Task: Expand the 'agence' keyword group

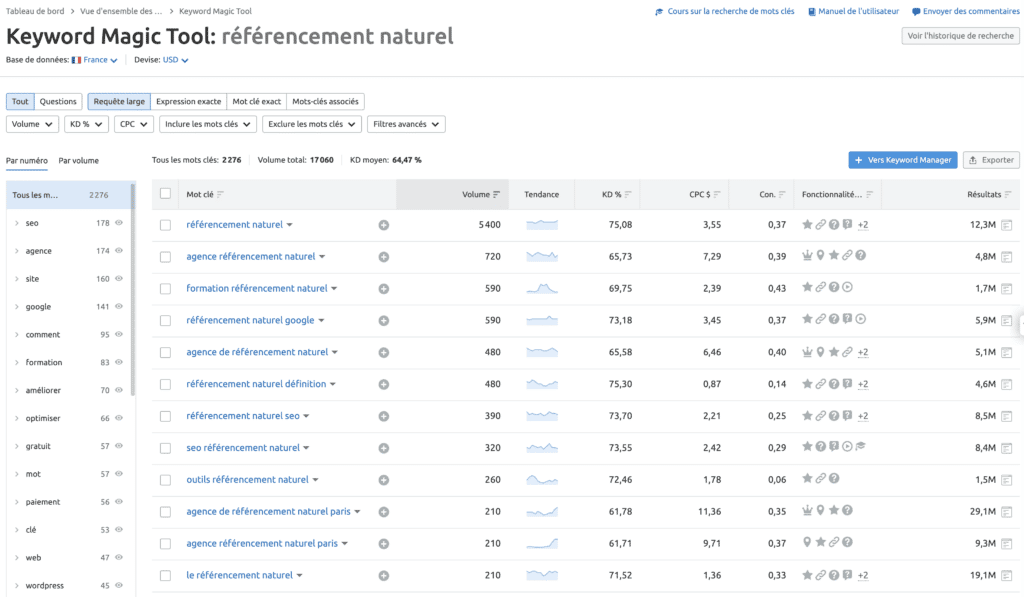Action: (16, 251)
